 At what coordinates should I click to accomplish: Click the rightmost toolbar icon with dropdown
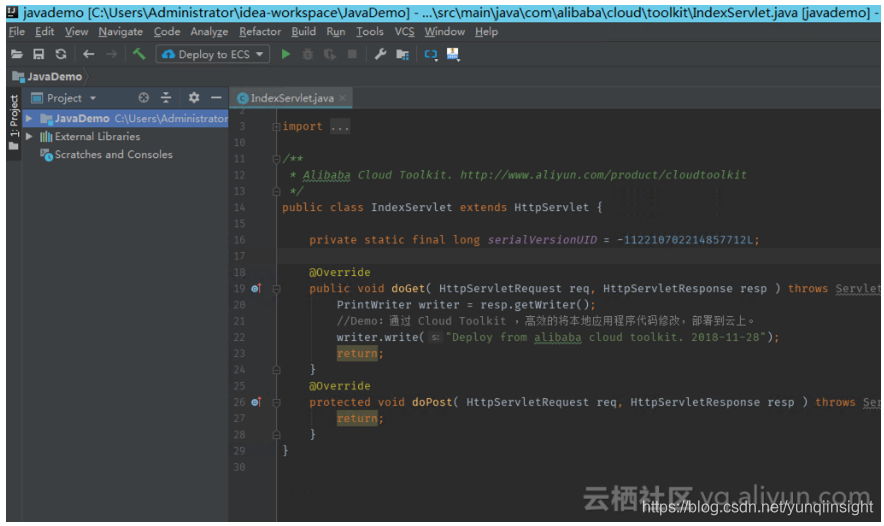[x=453, y=54]
